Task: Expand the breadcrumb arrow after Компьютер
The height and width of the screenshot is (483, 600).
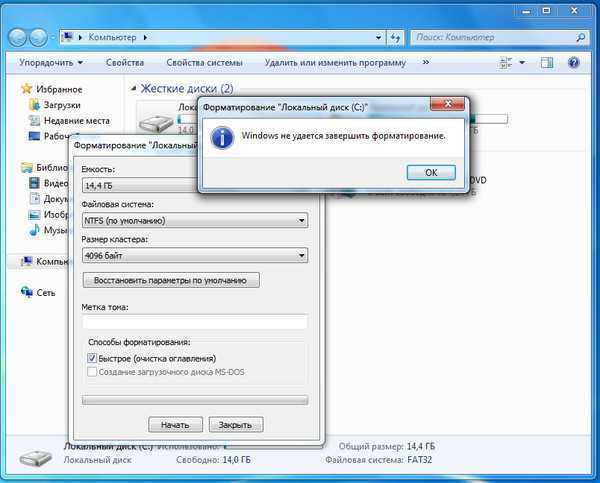Action: click(145, 38)
